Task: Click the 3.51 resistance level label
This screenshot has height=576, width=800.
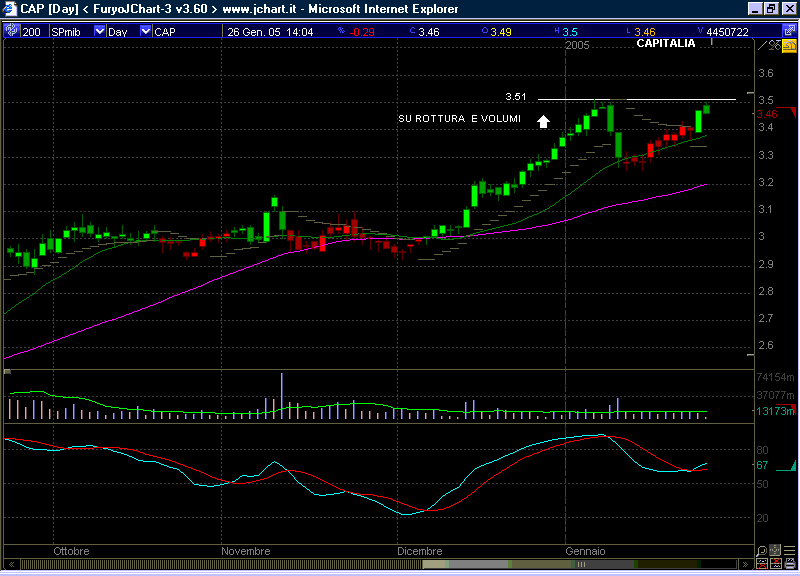Action: click(x=516, y=97)
